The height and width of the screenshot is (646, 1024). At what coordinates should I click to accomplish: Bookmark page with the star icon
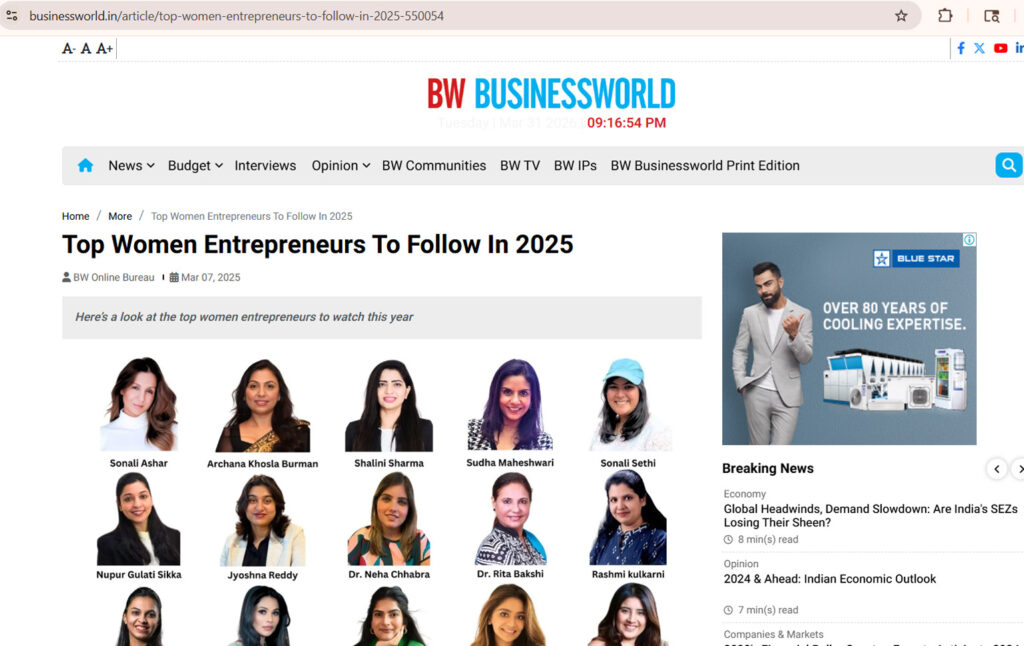[901, 16]
